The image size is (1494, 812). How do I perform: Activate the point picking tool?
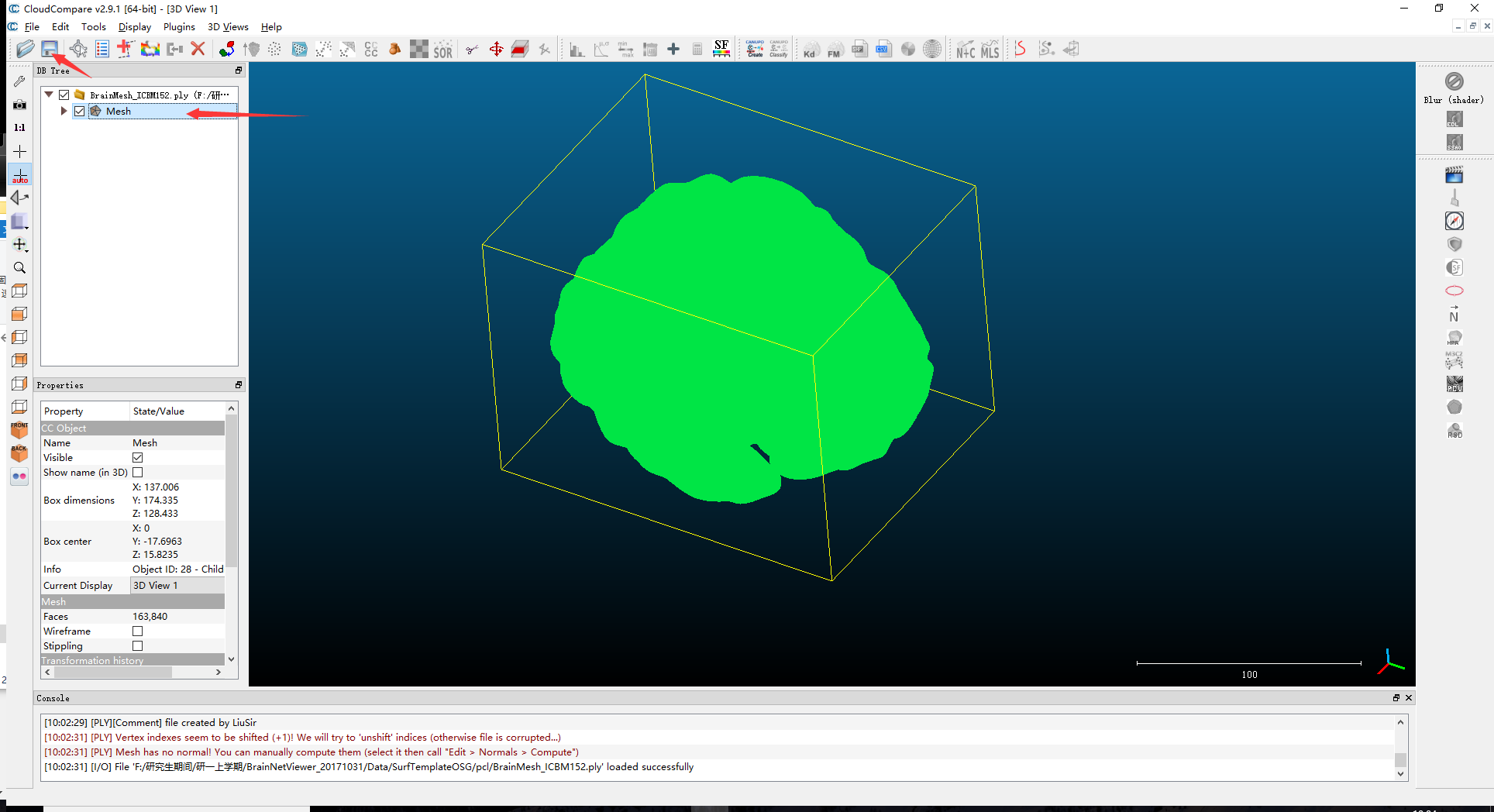[x=77, y=49]
